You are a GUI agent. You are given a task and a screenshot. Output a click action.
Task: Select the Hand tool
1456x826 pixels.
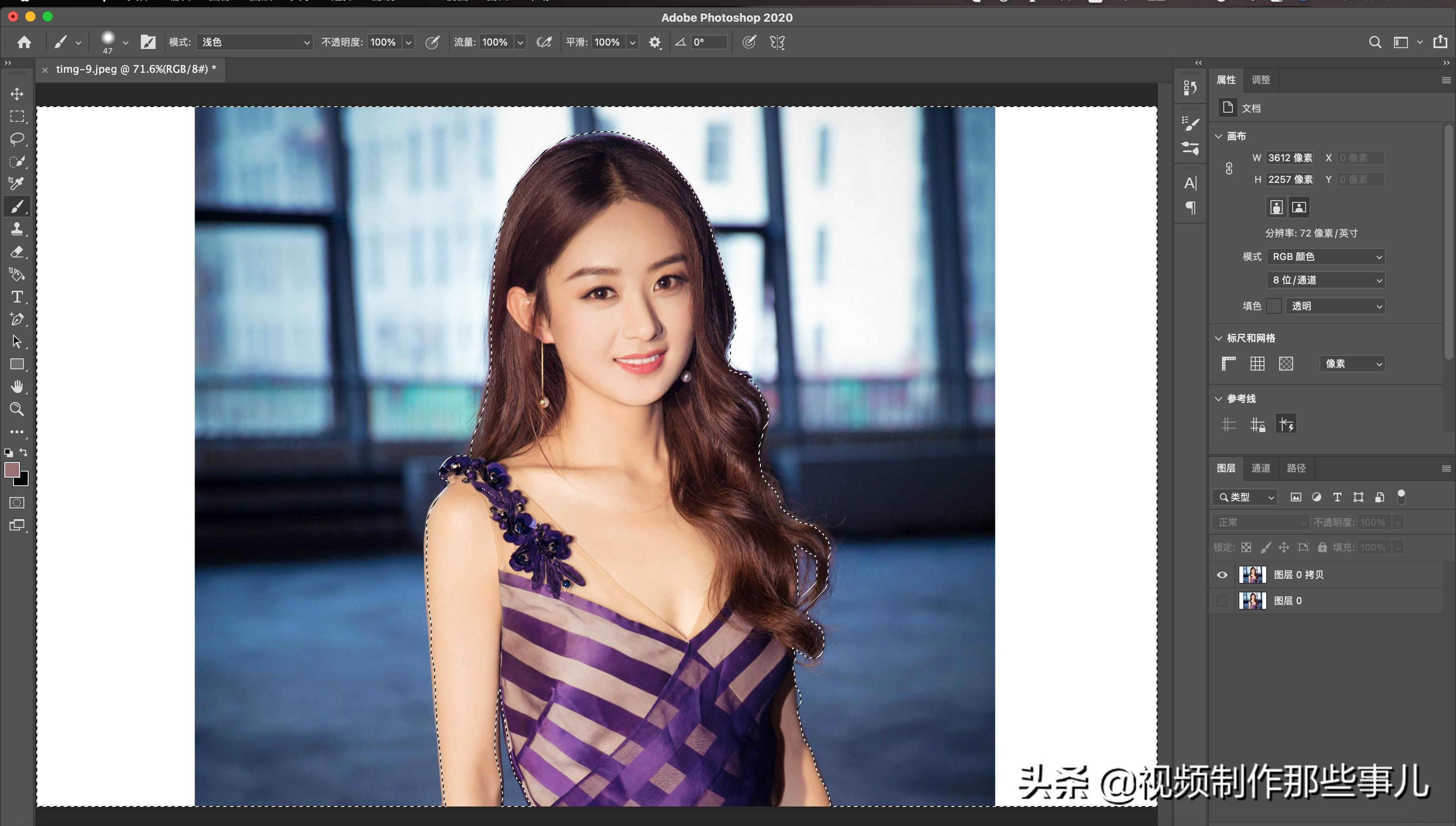pyautogui.click(x=17, y=387)
